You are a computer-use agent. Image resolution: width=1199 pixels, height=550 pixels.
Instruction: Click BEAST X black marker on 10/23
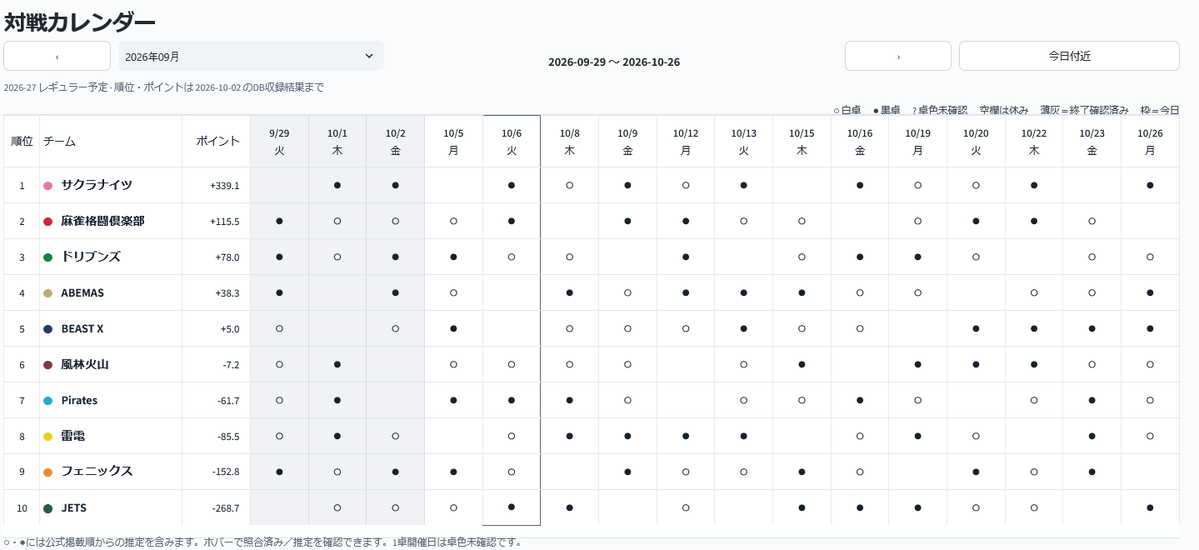coord(1092,328)
